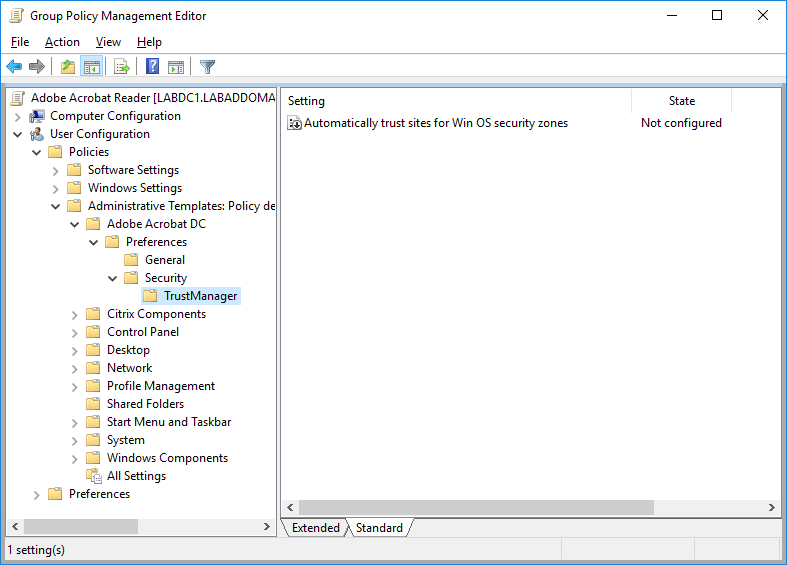Collapse the Adobe Acrobat DC node

pos(74,224)
